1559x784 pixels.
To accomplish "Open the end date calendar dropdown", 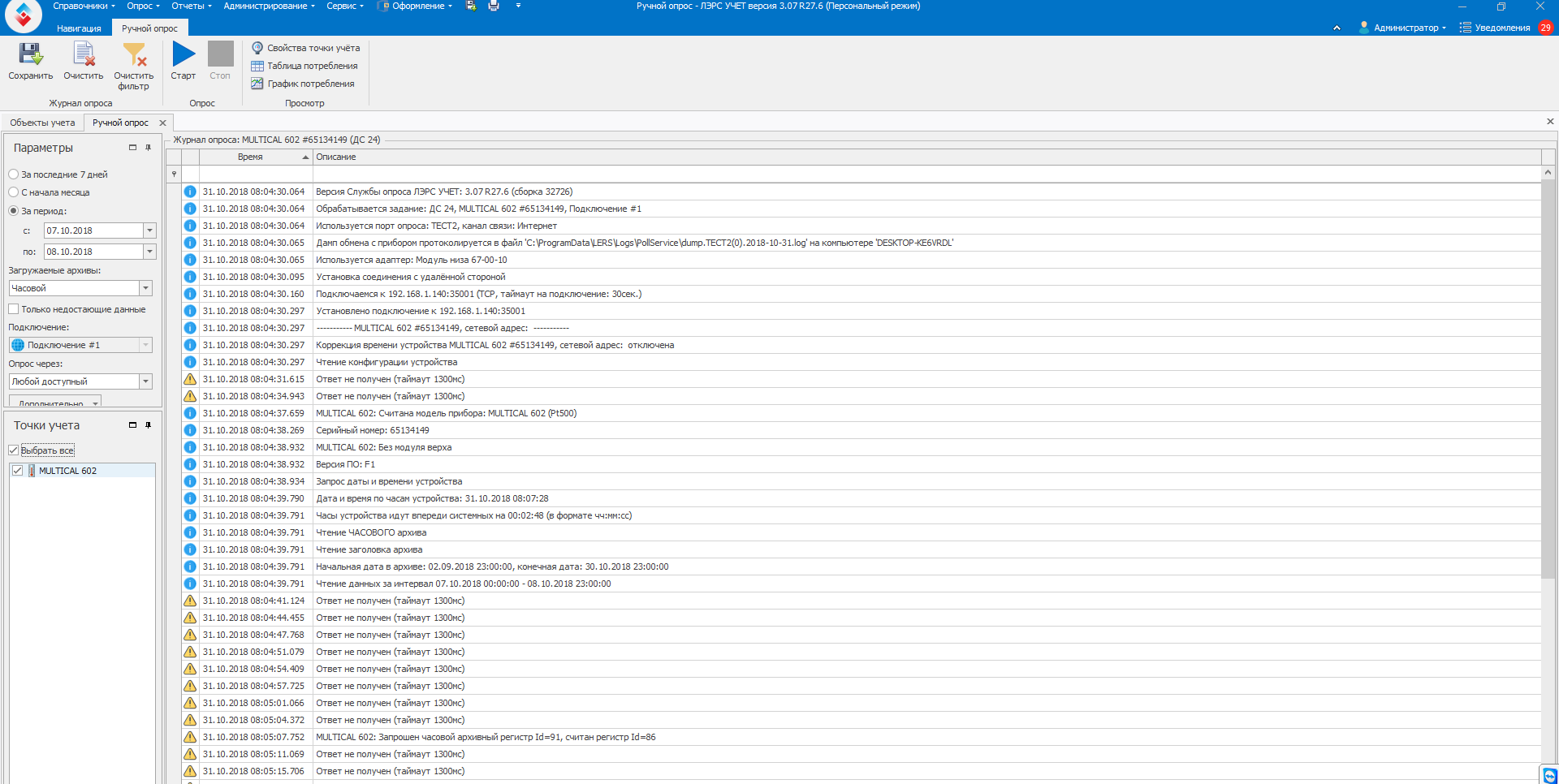I will click(149, 252).
